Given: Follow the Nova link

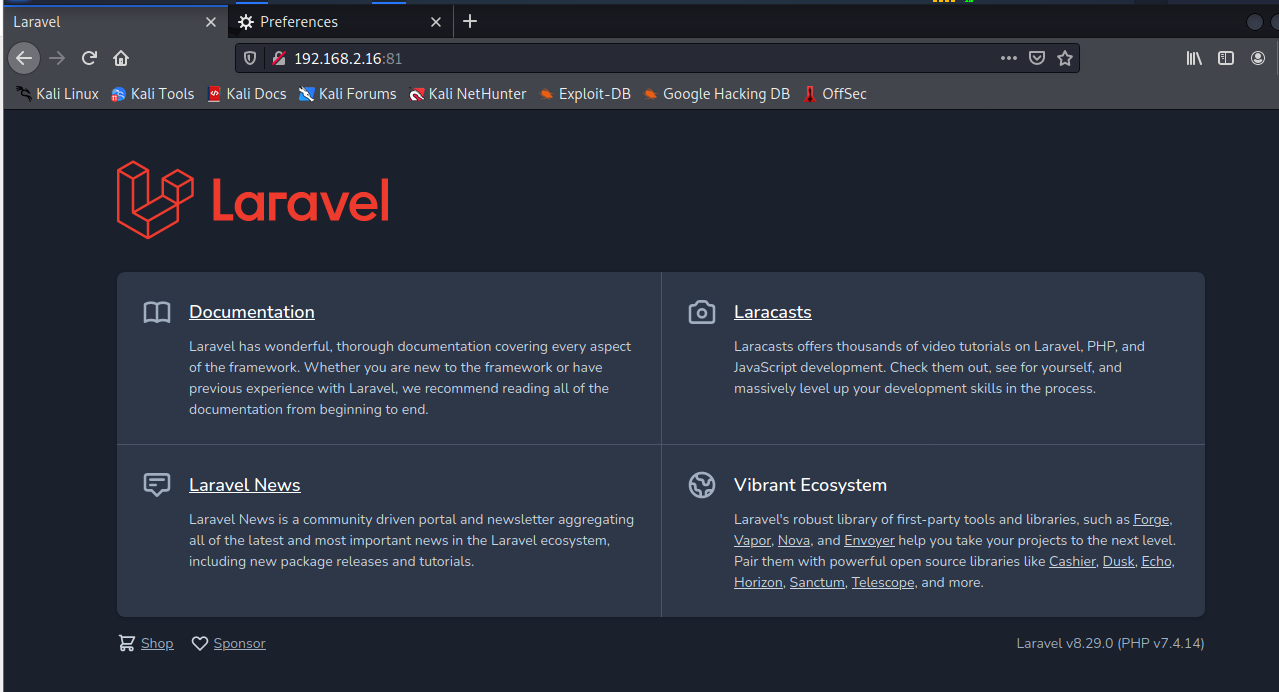Looking at the screenshot, I should [794, 540].
